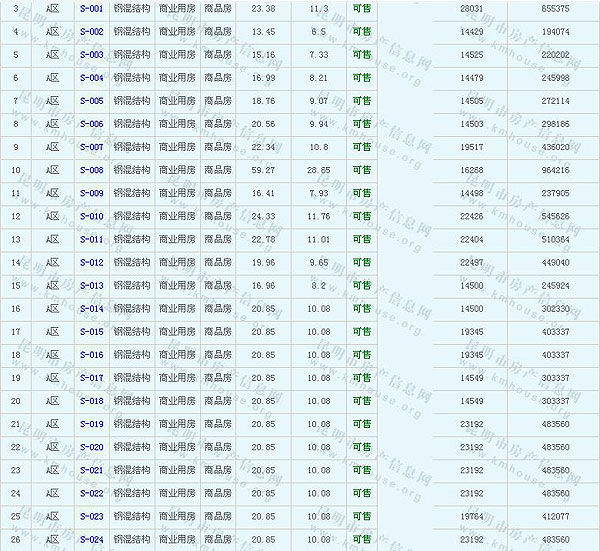Open unit link S-002
This screenshot has width=600, height=551.
91,31
